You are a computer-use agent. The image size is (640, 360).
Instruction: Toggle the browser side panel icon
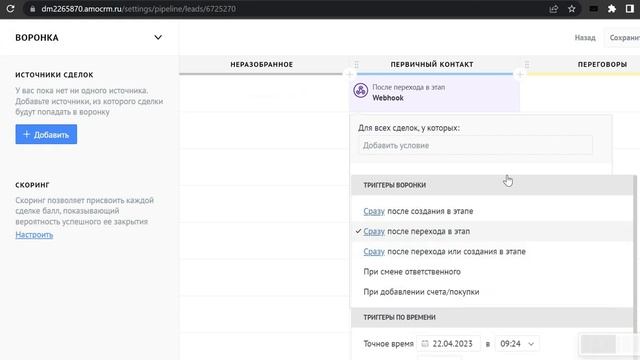point(629,9)
